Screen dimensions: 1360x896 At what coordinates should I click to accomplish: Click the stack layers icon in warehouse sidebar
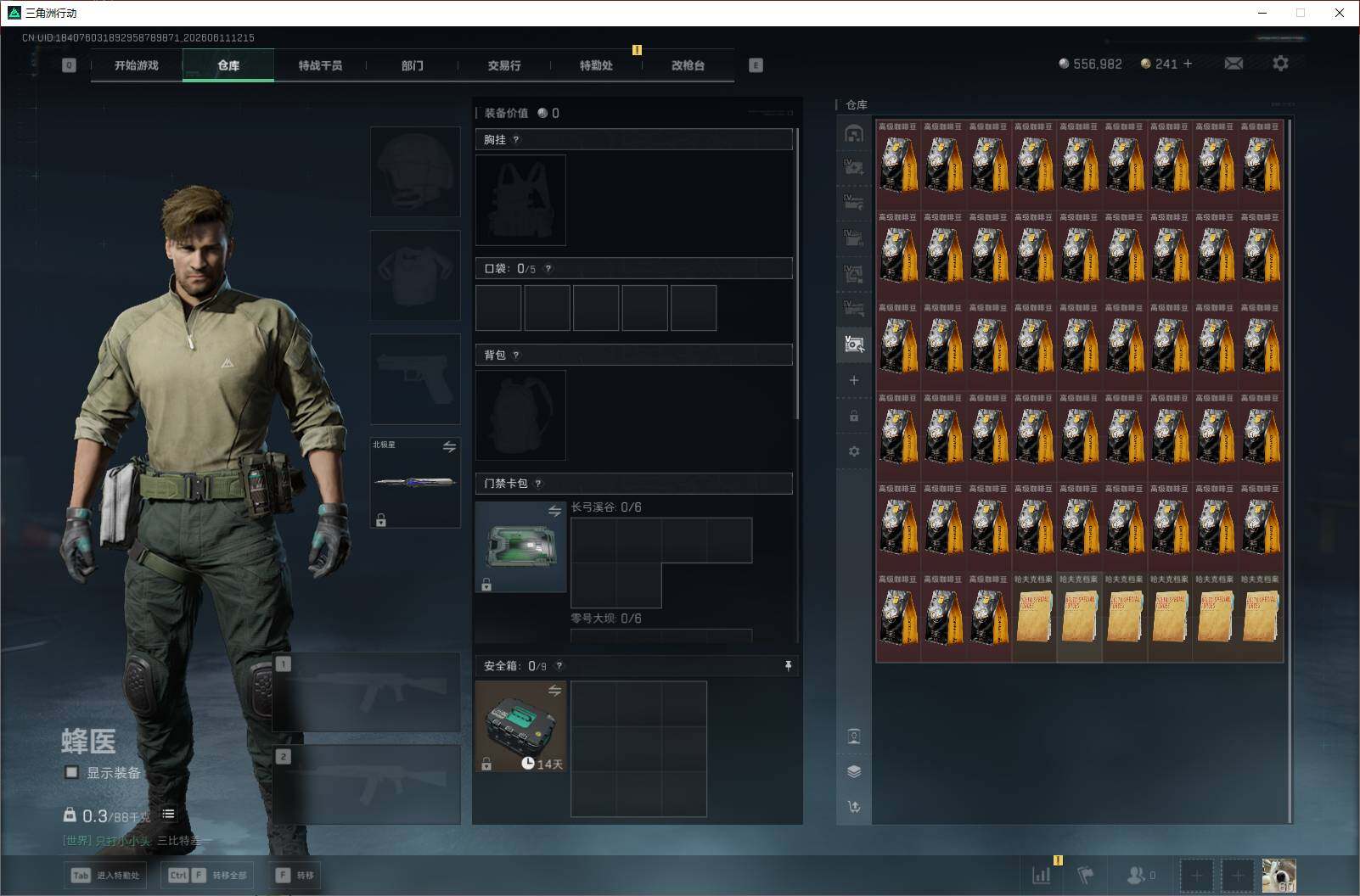[854, 771]
